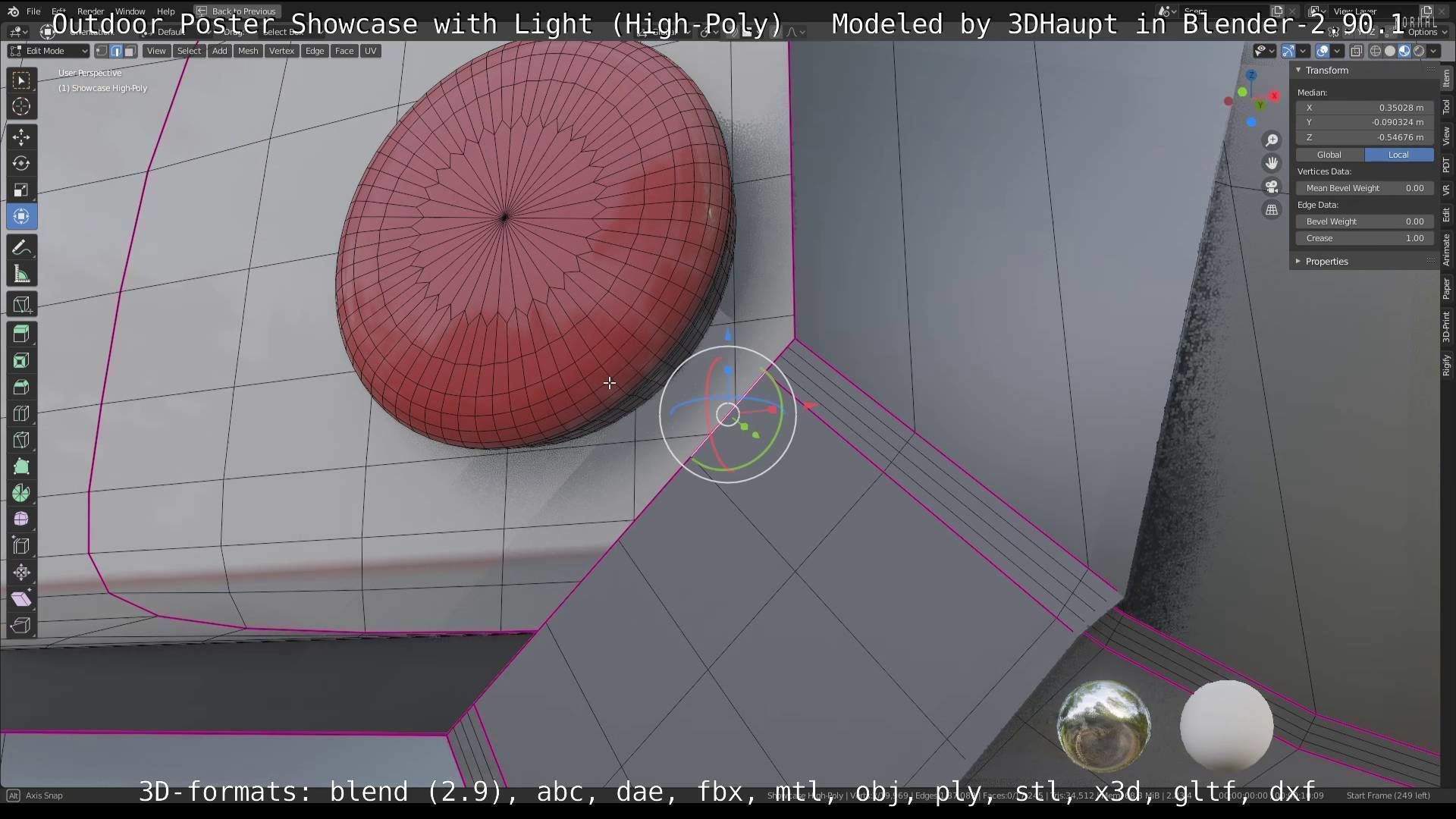Enable vertex select mode
This screenshot has width=1456, height=819.
click(x=102, y=52)
